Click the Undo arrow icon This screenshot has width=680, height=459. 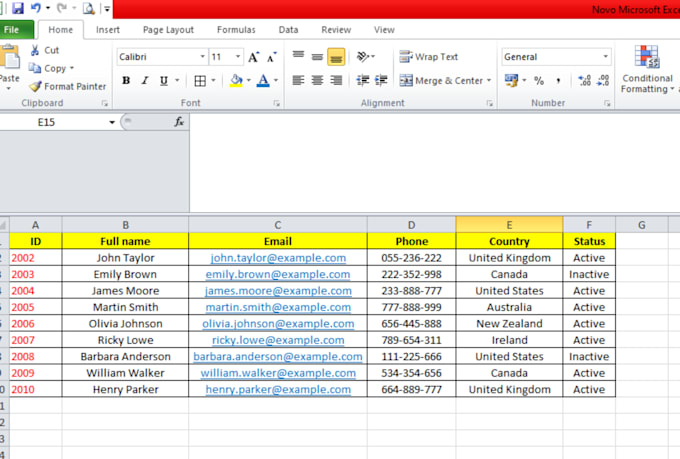click(36, 8)
